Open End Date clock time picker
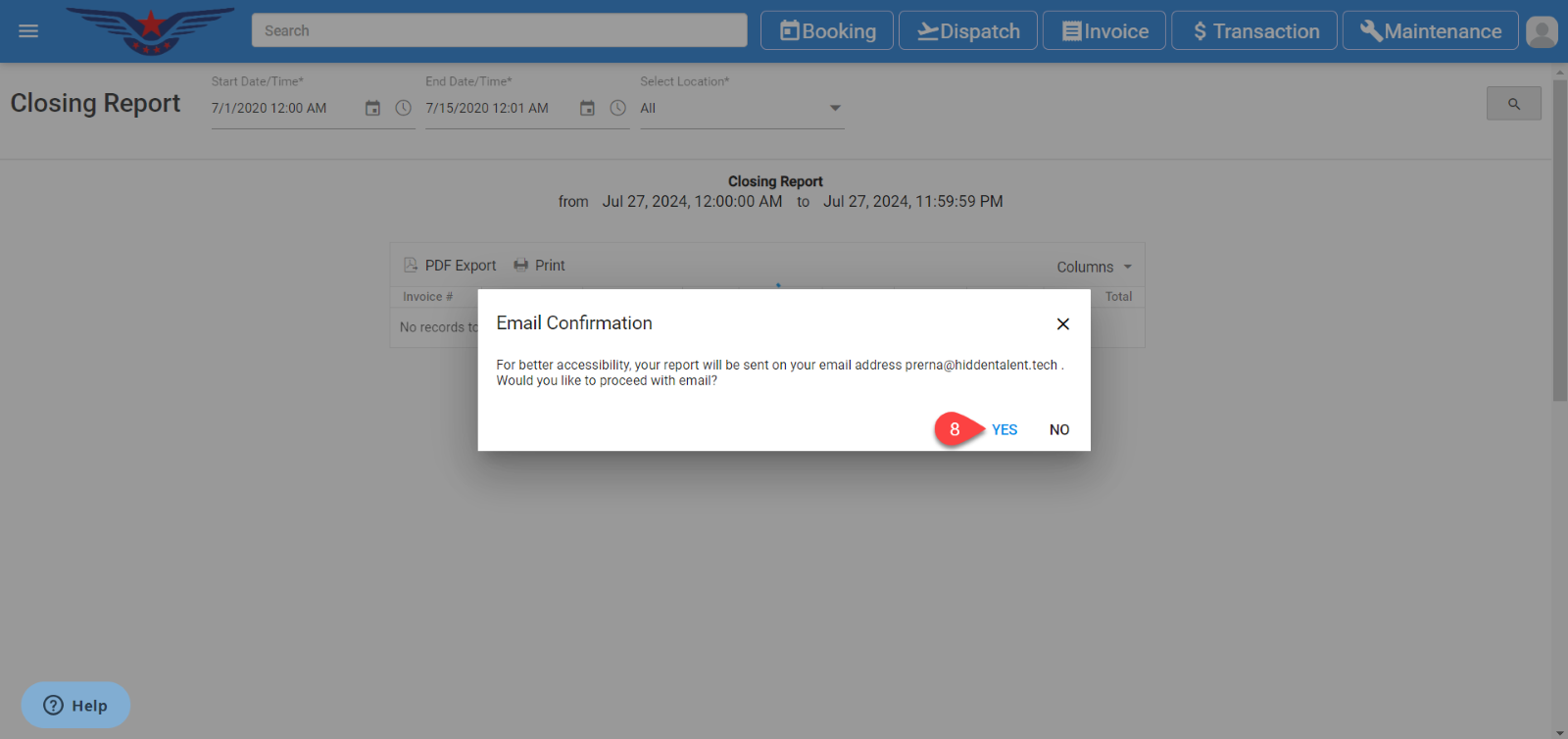1568x739 pixels. (617, 108)
